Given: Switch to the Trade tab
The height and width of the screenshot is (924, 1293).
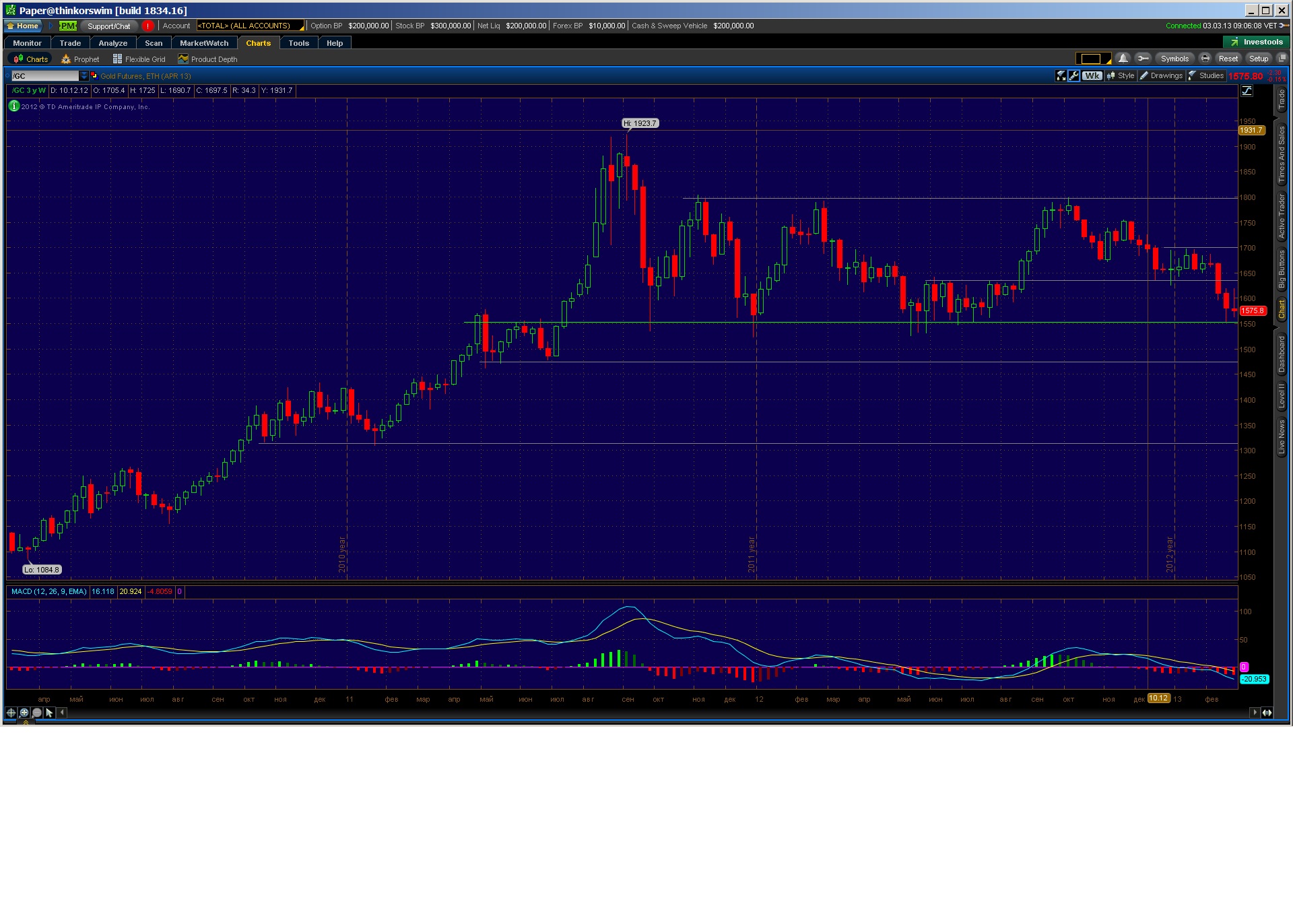Looking at the screenshot, I should [70, 43].
